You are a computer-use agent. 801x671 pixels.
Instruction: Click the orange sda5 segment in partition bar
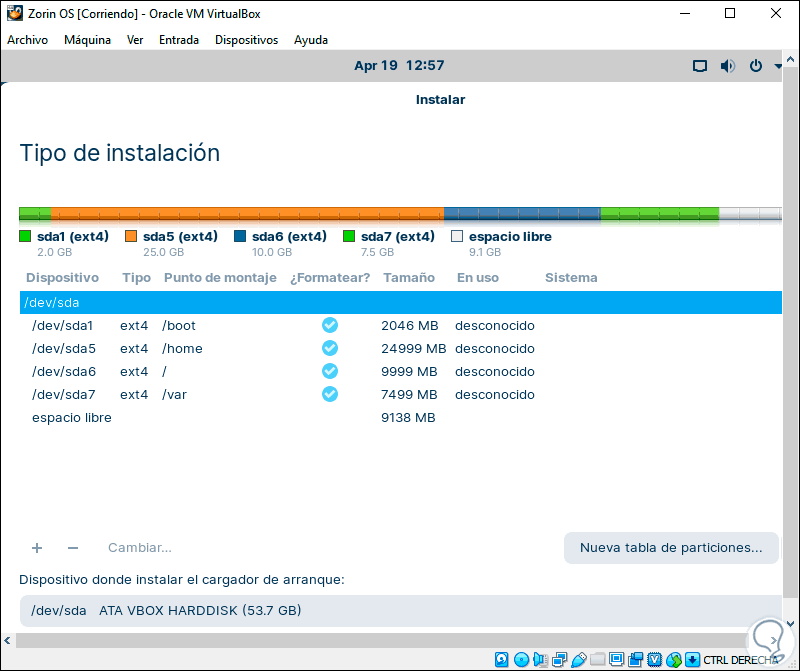247,214
